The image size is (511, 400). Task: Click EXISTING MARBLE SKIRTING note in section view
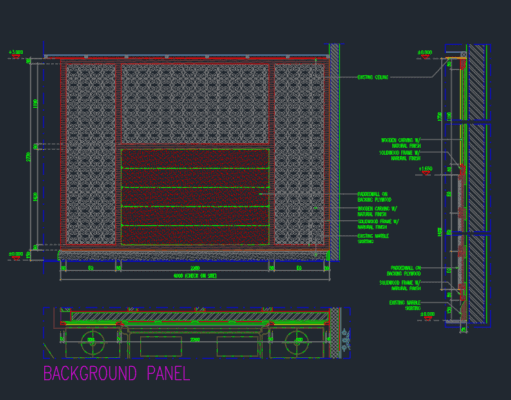coord(405,305)
